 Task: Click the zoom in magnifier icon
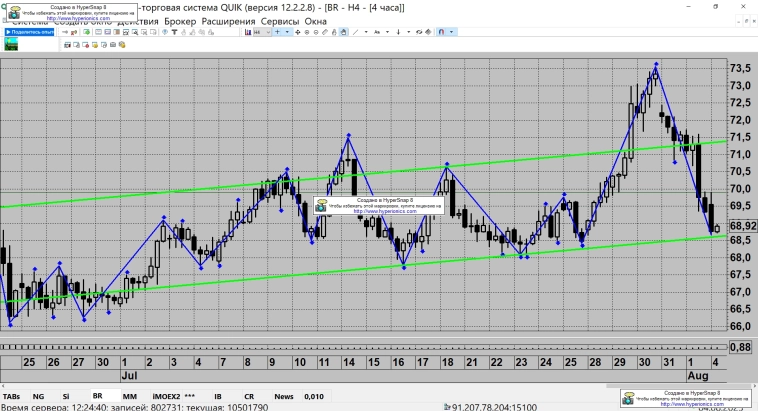[x=306, y=32]
